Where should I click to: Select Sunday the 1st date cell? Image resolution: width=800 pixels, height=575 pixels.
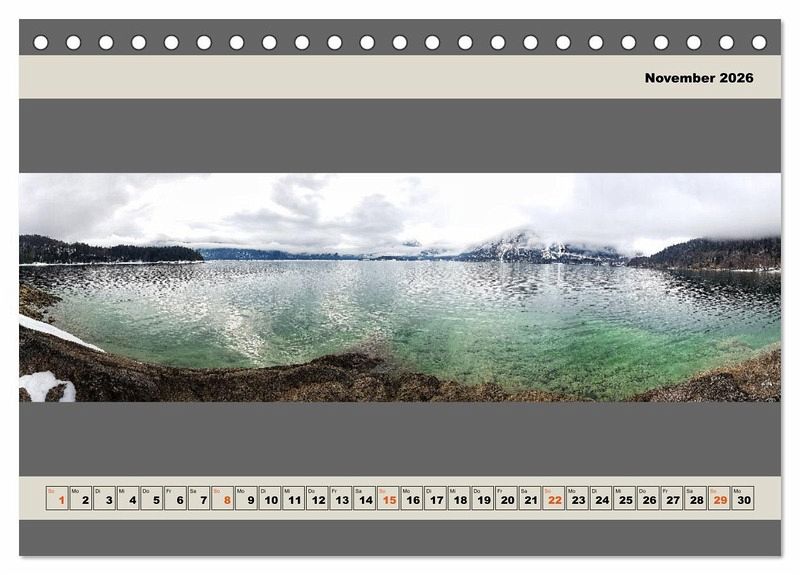(57, 498)
